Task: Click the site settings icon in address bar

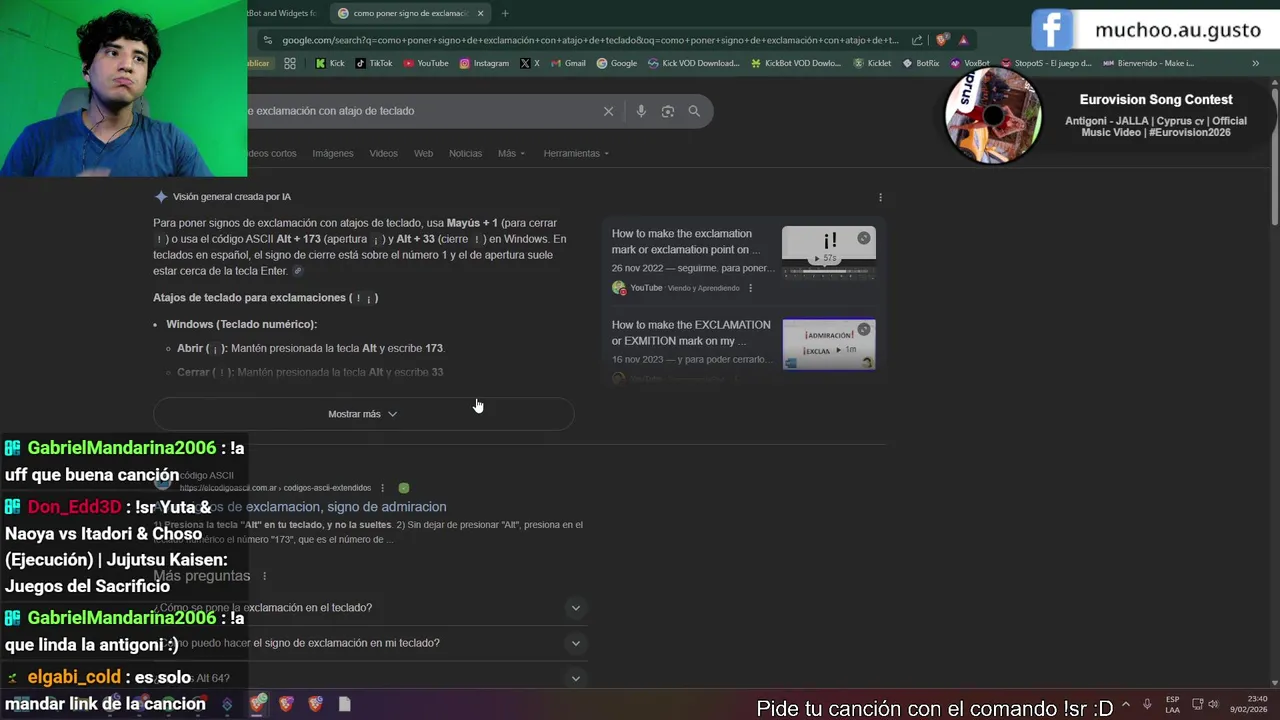Action: (x=266, y=40)
